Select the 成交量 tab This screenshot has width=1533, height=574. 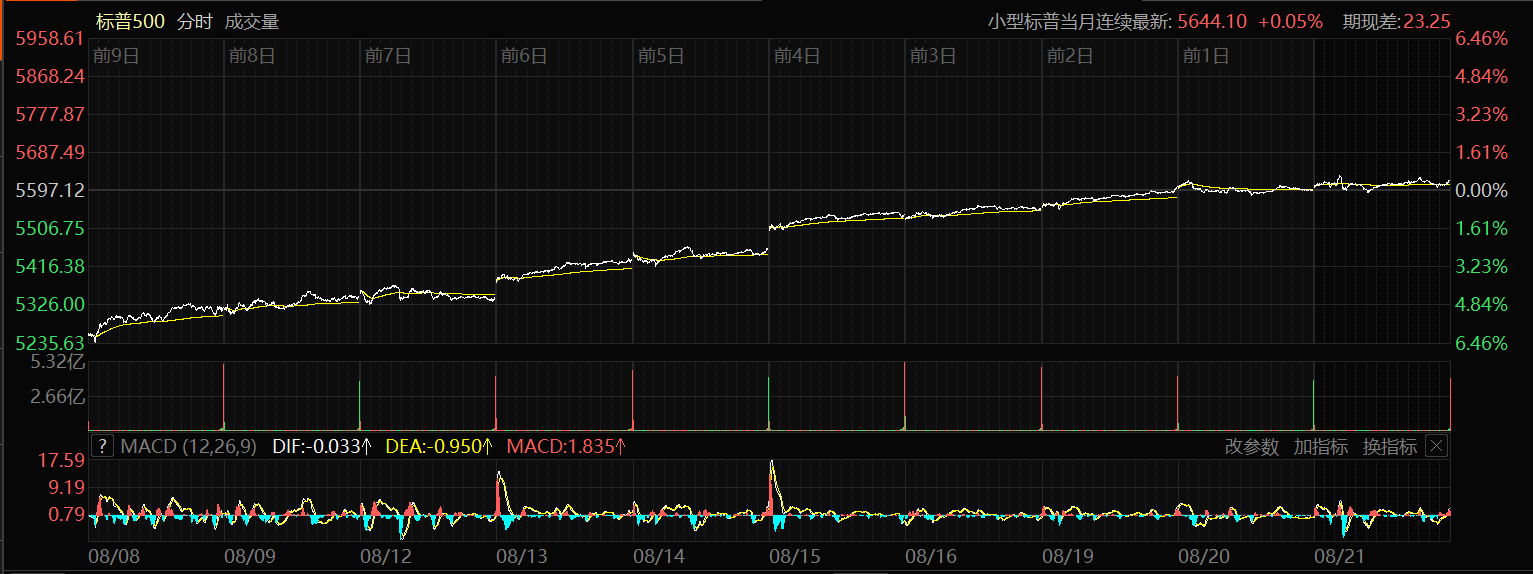point(252,21)
